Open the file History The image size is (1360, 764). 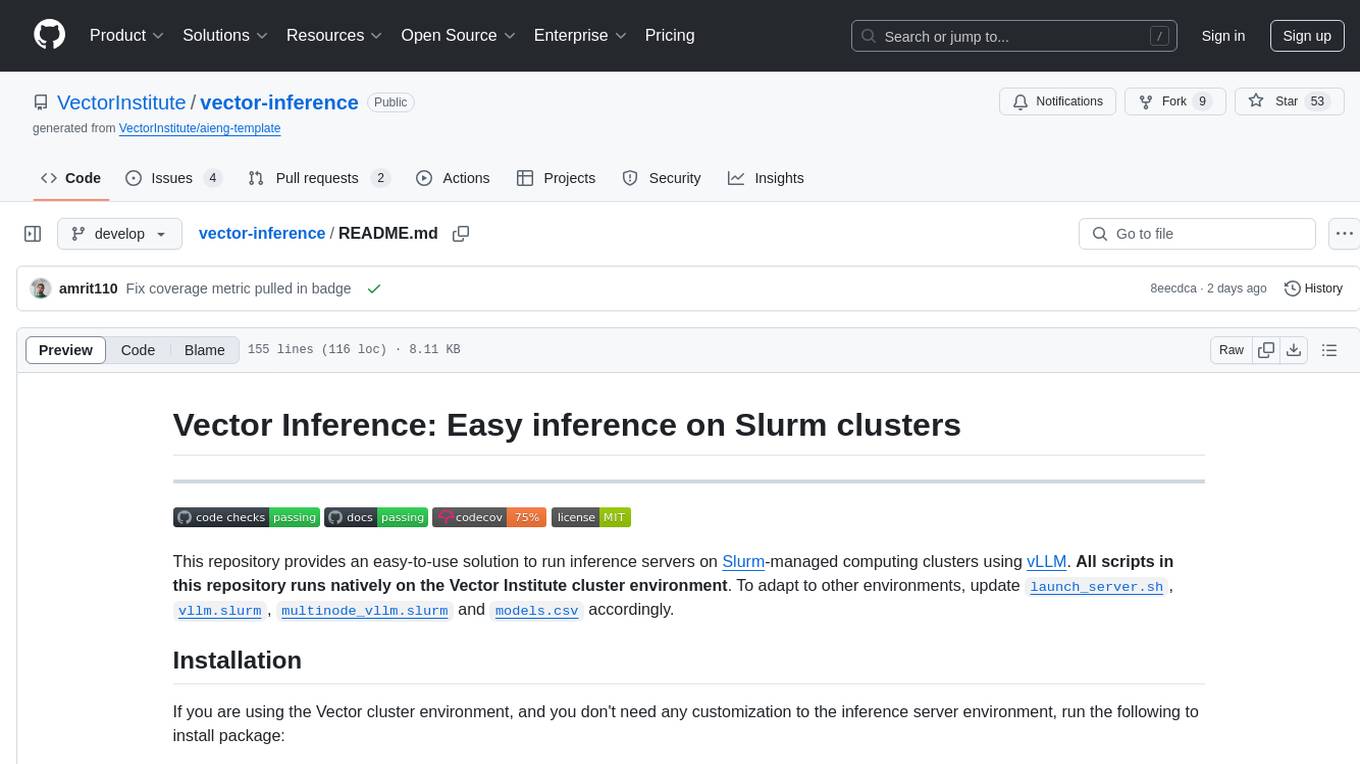click(1314, 288)
